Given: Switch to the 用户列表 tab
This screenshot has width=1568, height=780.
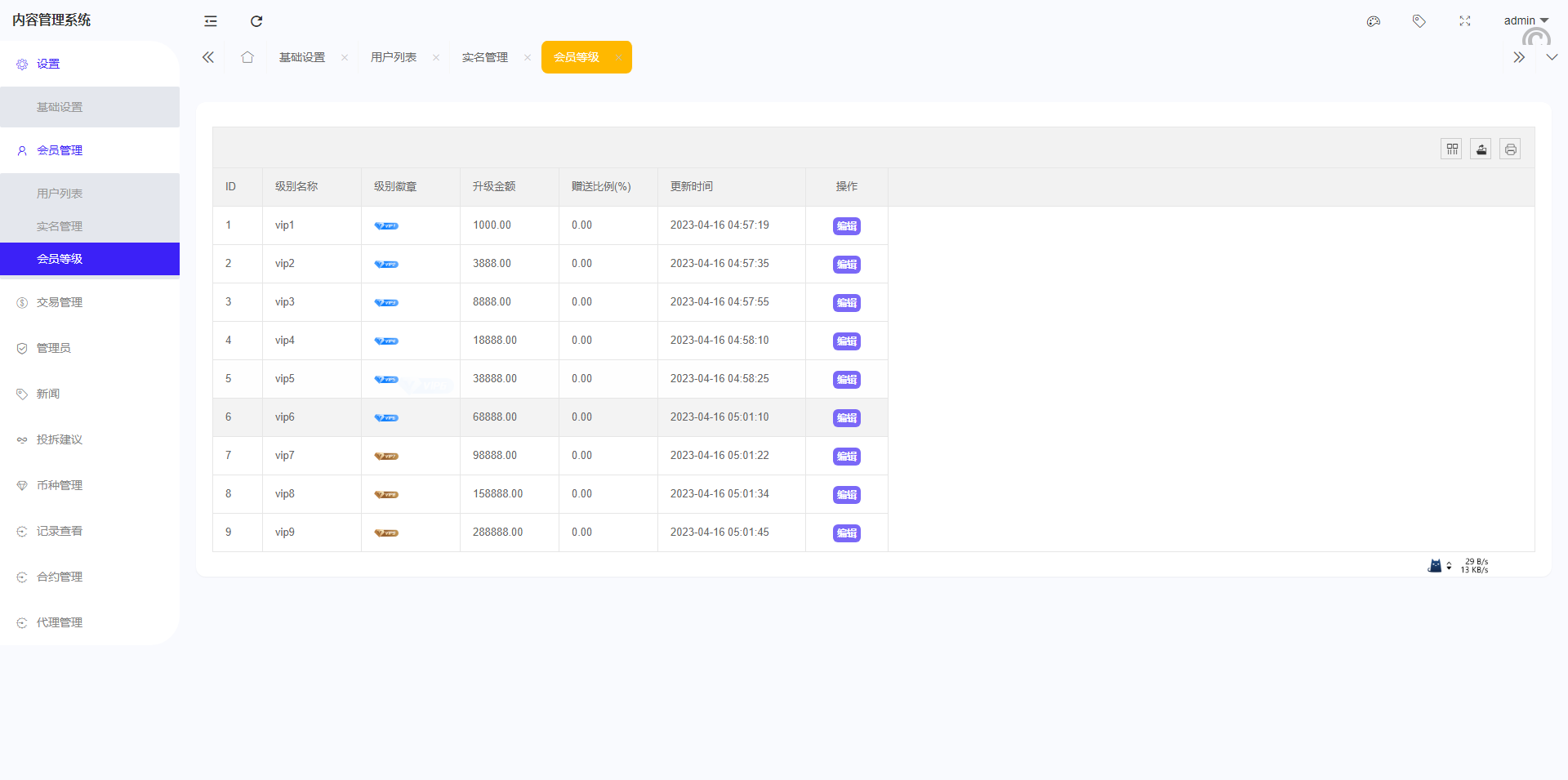Looking at the screenshot, I should click(x=394, y=57).
